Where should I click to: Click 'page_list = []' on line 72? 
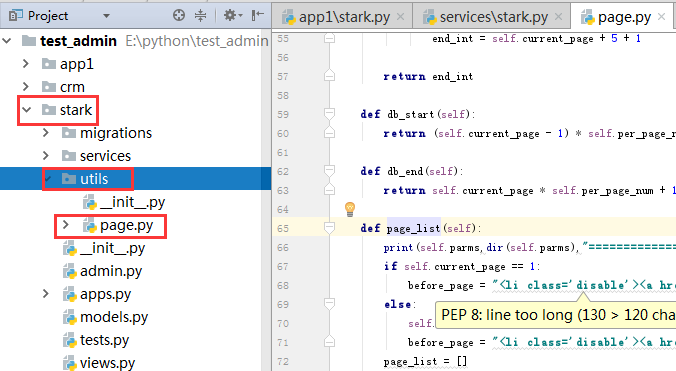point(425,361)
